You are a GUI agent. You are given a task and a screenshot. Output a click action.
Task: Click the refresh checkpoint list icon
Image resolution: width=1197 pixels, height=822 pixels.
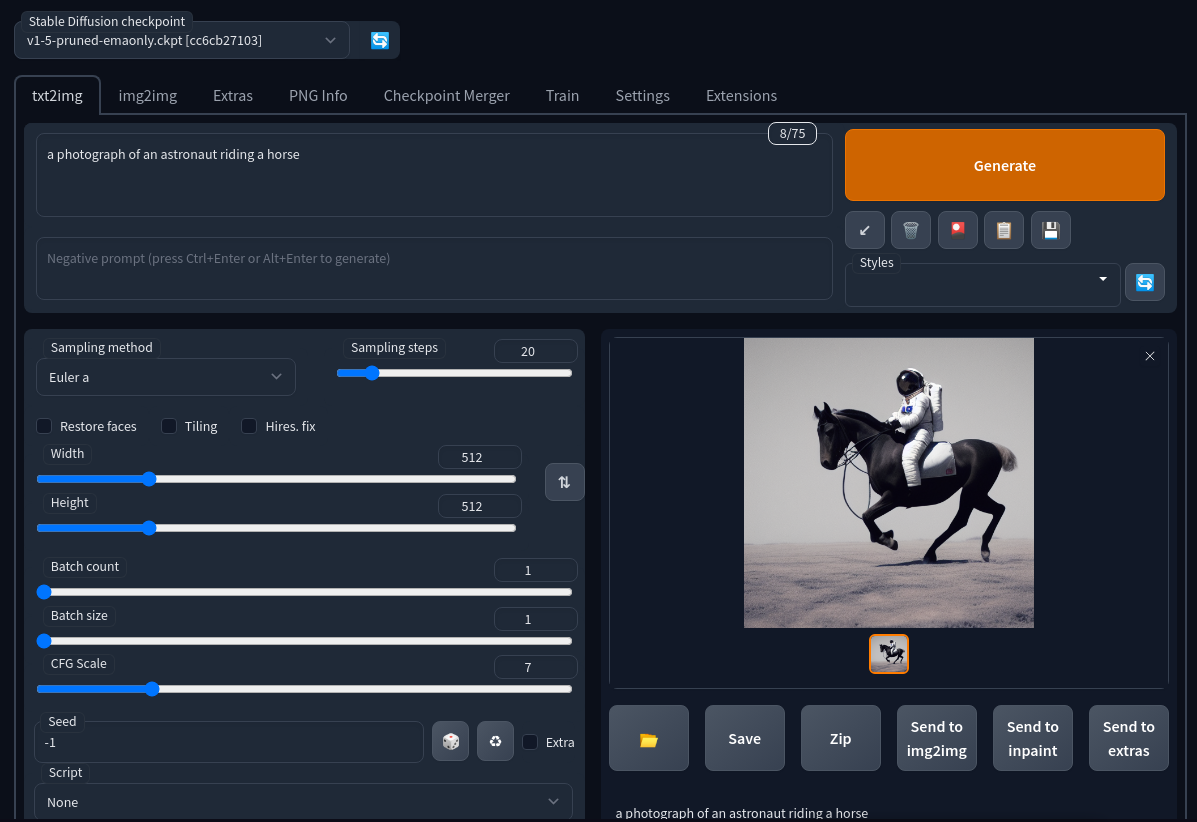point(380,40)
